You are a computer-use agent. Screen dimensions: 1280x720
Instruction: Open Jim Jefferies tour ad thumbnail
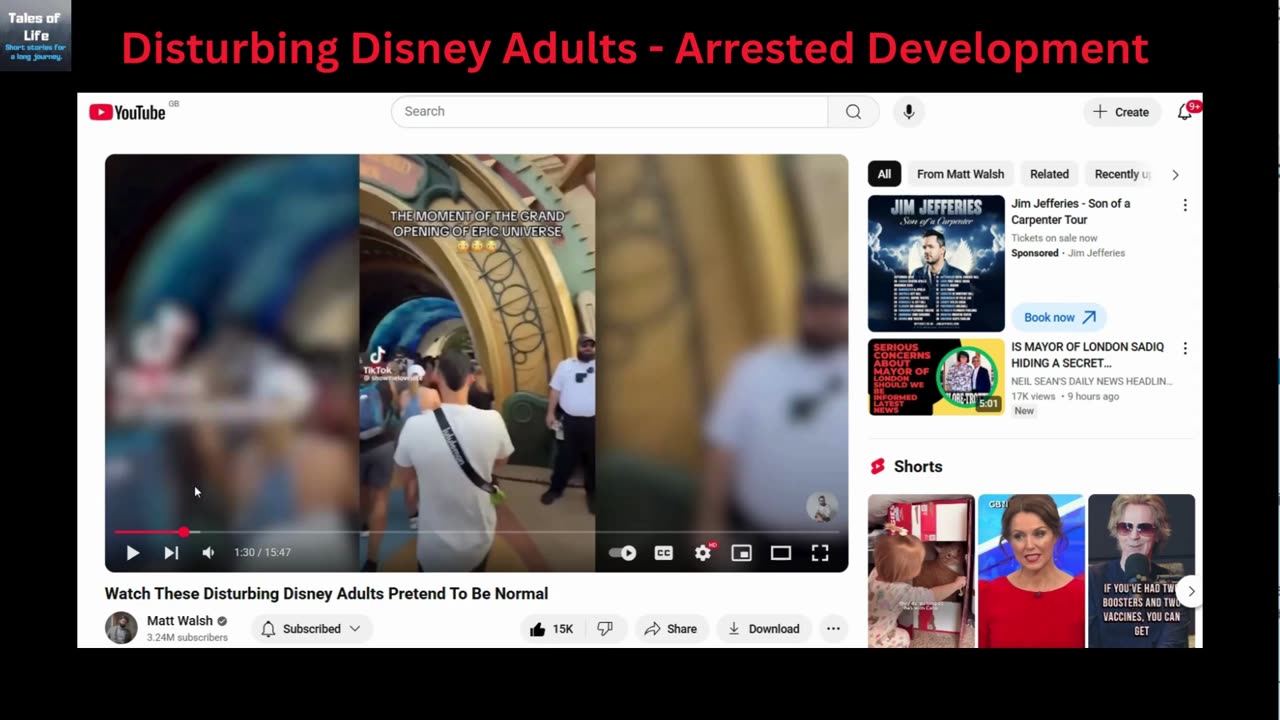[936, 263]
